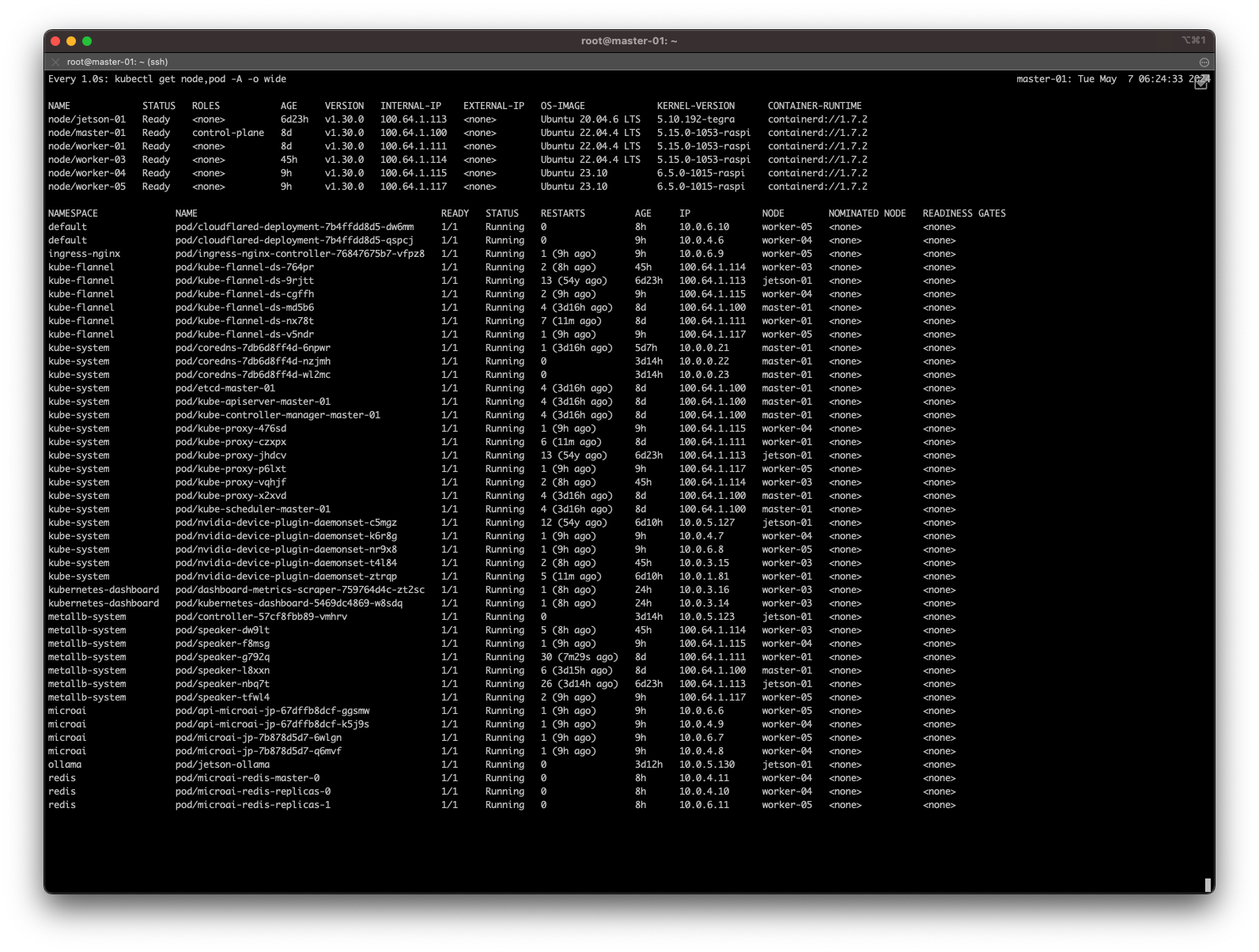Image resolution: width=1259 pixels, height=952 pixels.
Task: Click pod/controller-57cf8fbb89-vmhrv
Action: 262,617
